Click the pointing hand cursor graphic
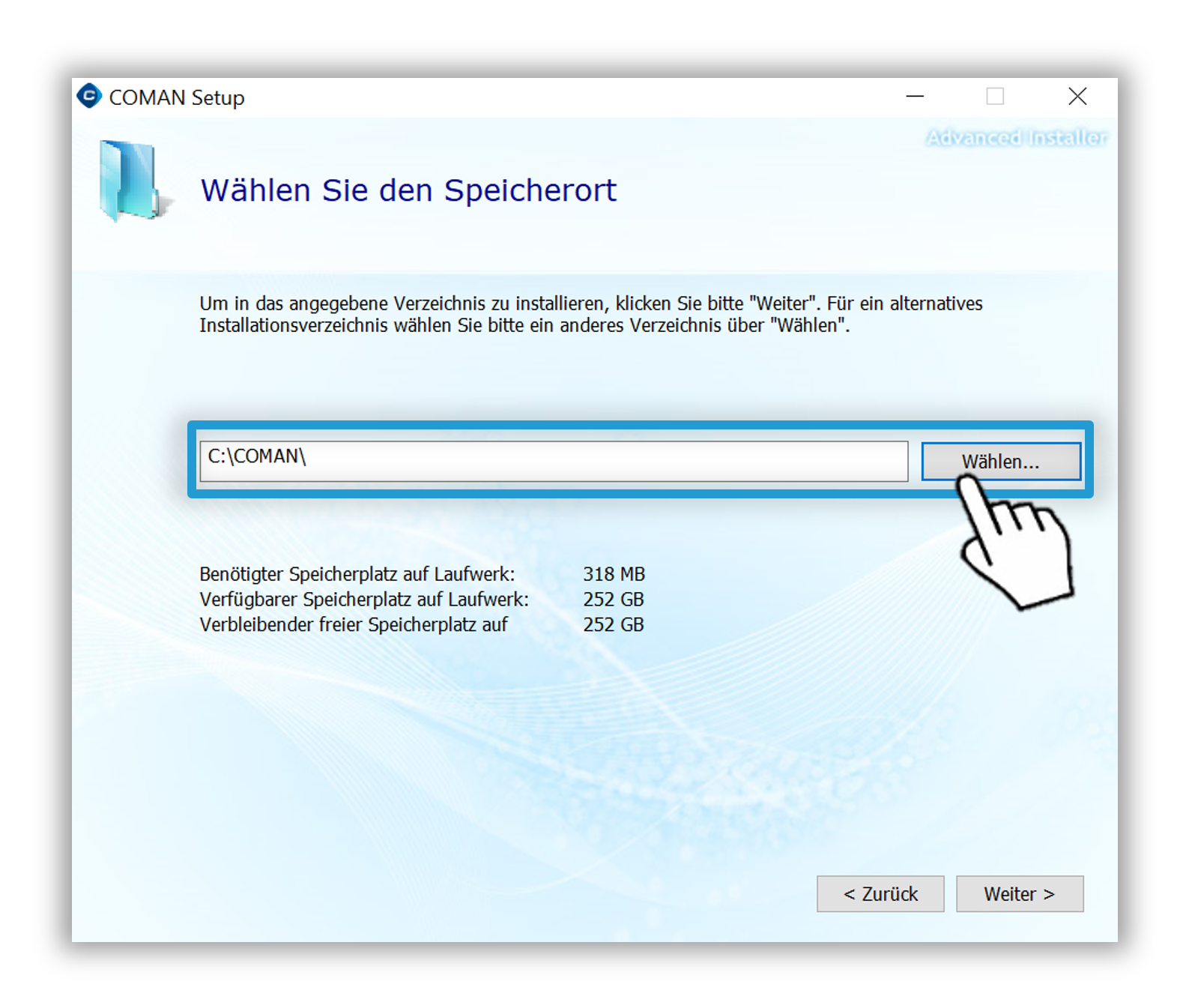The width and height of the screenshot is (1189, 1008). 1017,548
